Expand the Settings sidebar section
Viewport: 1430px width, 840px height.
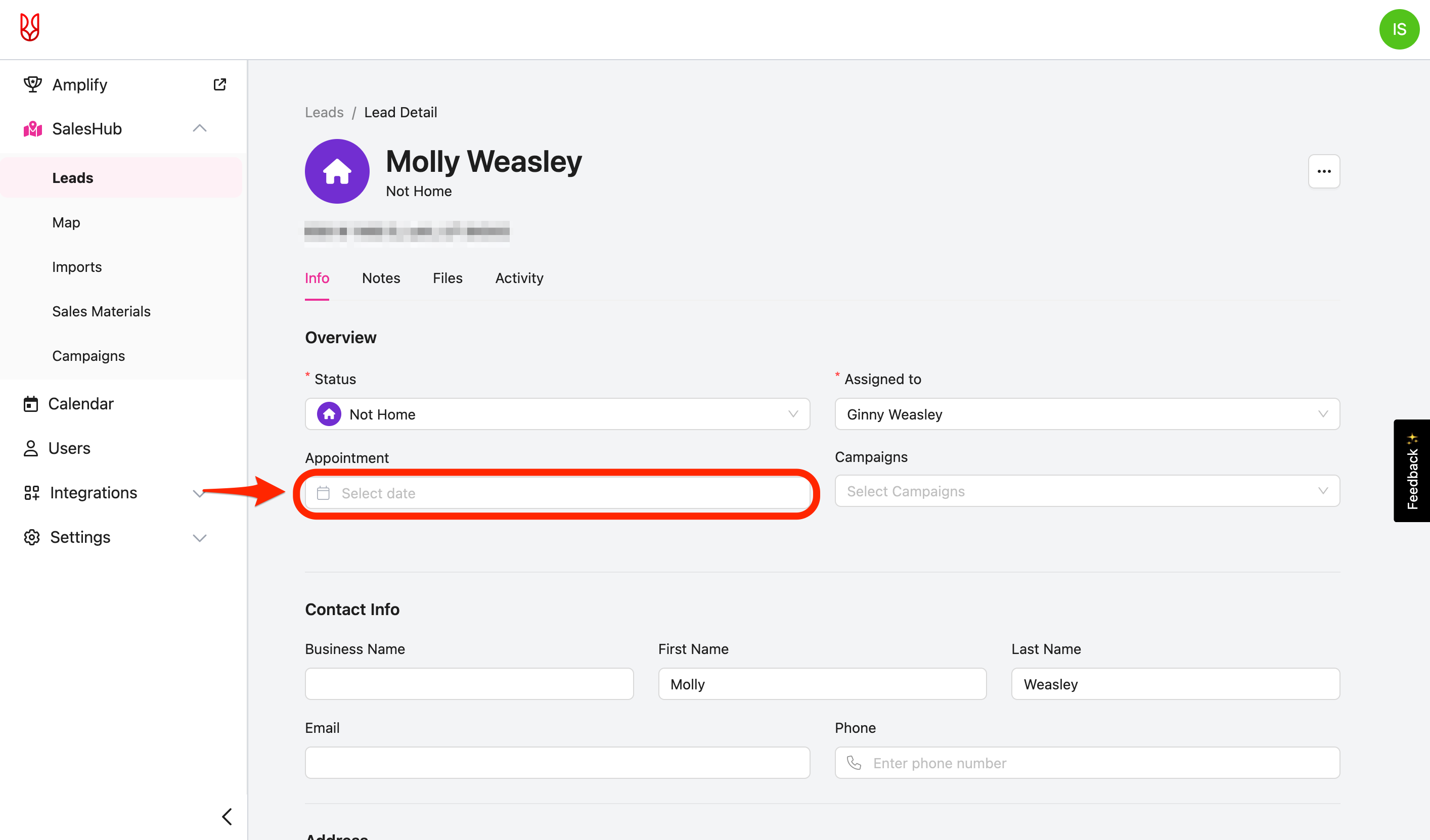199,537
